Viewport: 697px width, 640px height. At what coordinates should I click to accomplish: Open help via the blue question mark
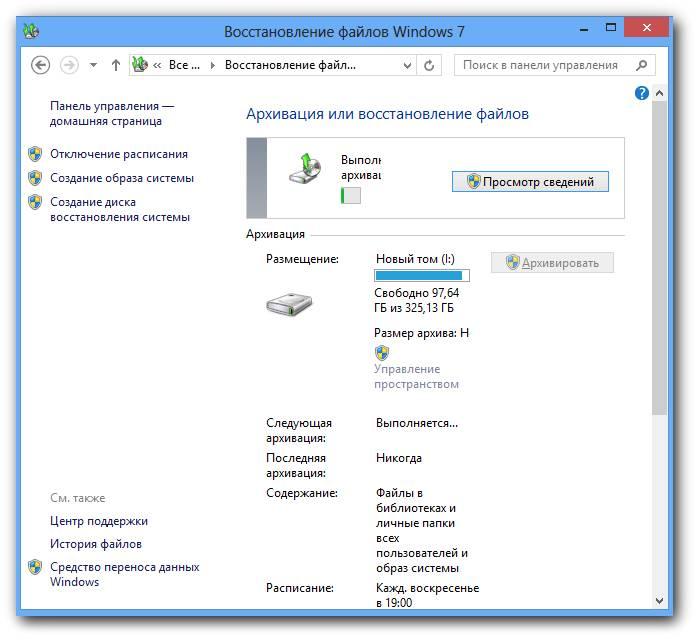[x=641, y=93]
